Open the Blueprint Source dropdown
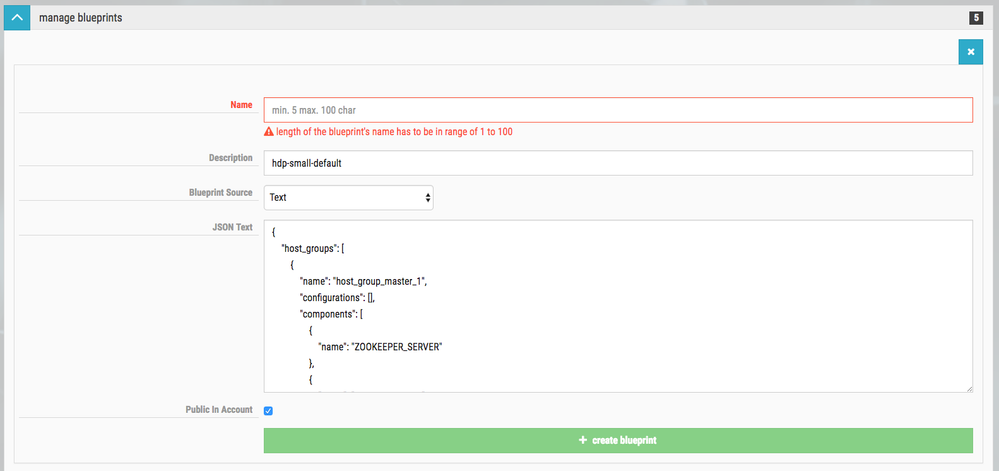Screen dimensions: 999x471 coord(349,198)
